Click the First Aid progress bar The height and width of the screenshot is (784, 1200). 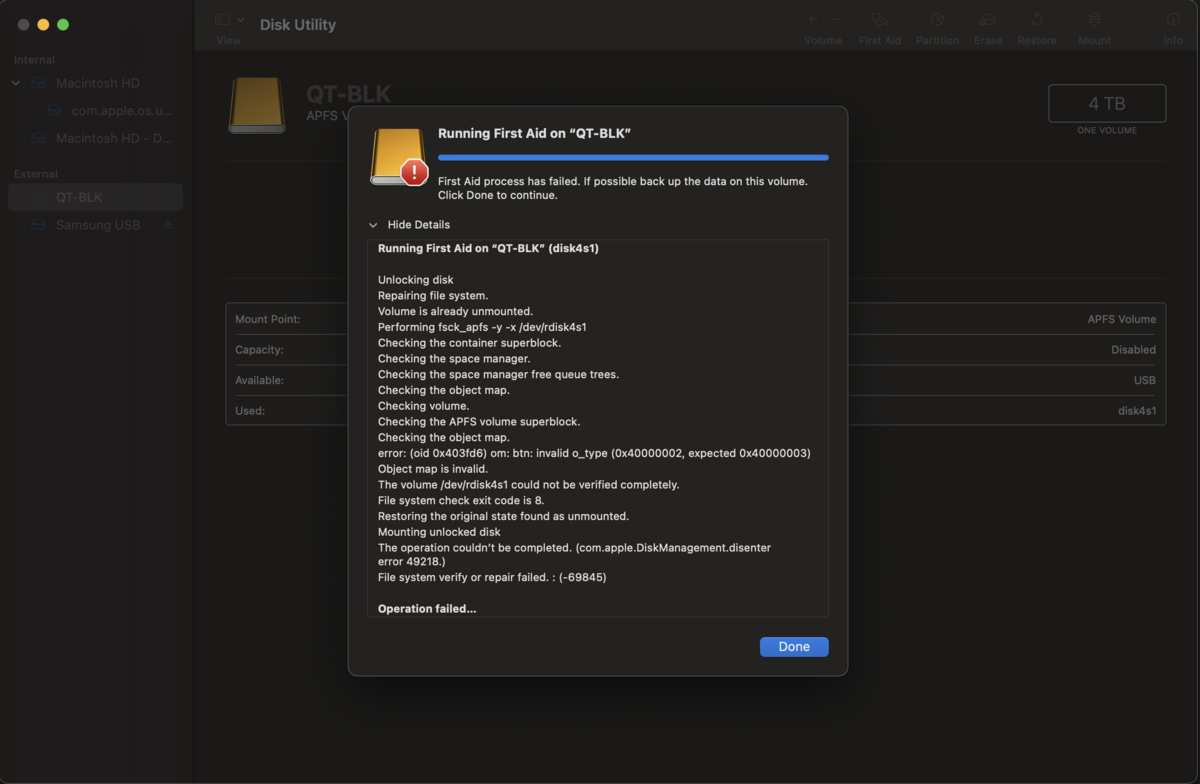coord(633,157)
